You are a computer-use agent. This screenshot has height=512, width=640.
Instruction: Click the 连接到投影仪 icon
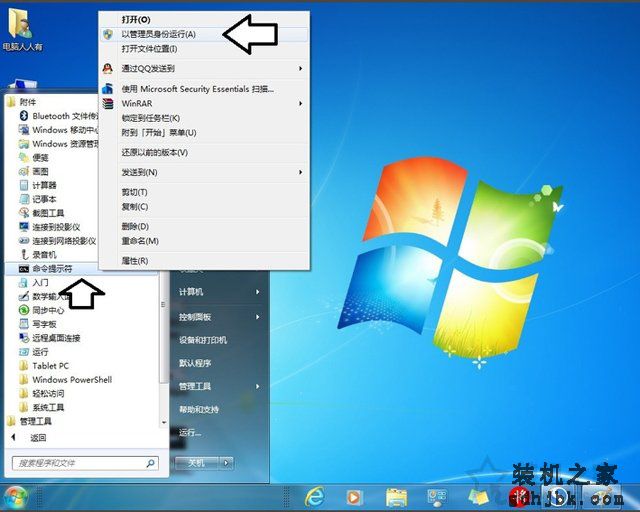click(x=24, y=227)
